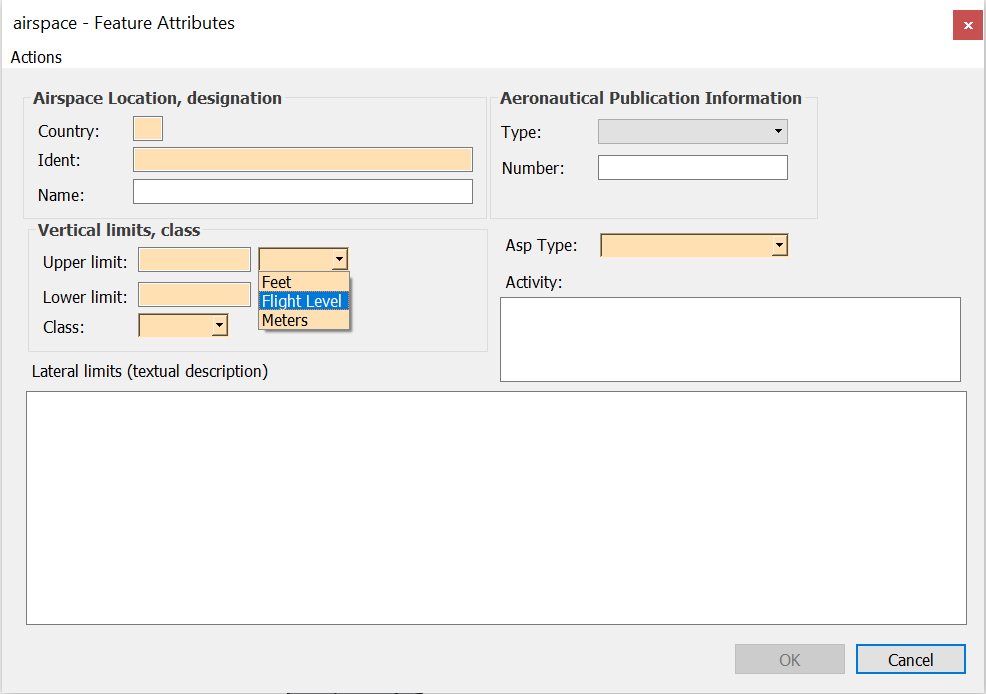Click the upper limit unit arrow icon

coord(340,258)
